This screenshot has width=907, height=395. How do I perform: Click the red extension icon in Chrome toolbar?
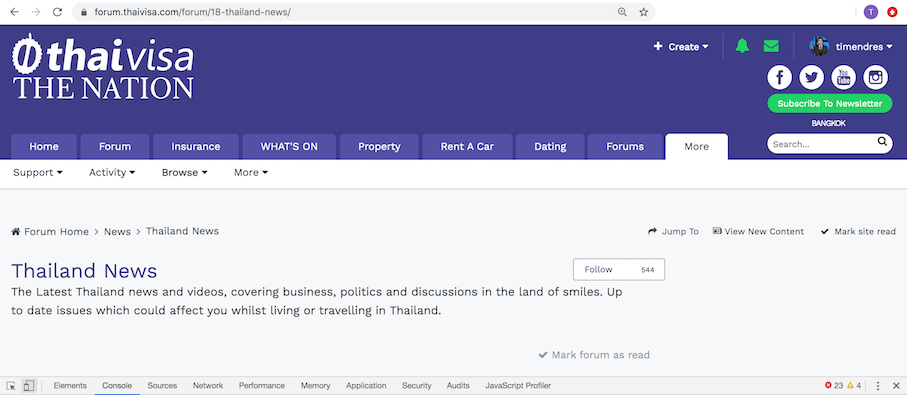tap(893, 12)
